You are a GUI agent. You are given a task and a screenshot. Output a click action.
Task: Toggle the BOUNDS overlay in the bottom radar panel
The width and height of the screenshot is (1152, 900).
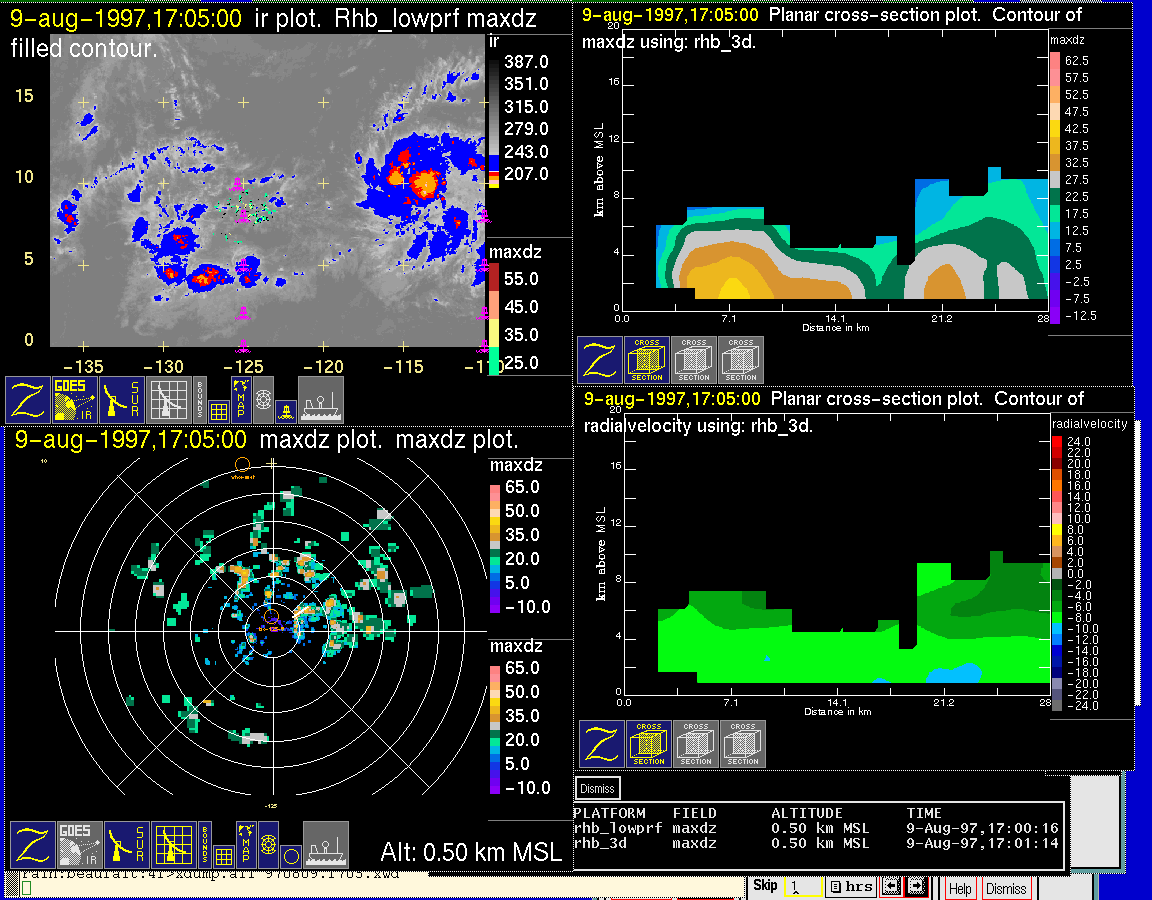tap(205, 845)
